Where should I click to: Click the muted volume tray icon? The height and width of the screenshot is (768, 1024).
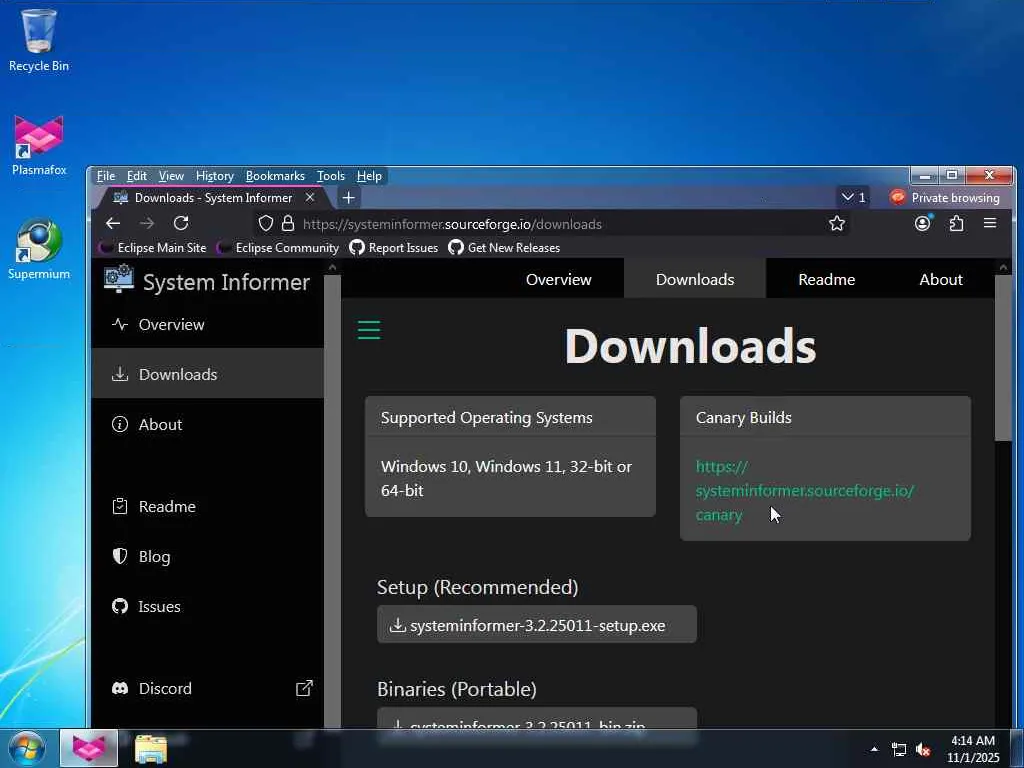pos(923,749)
